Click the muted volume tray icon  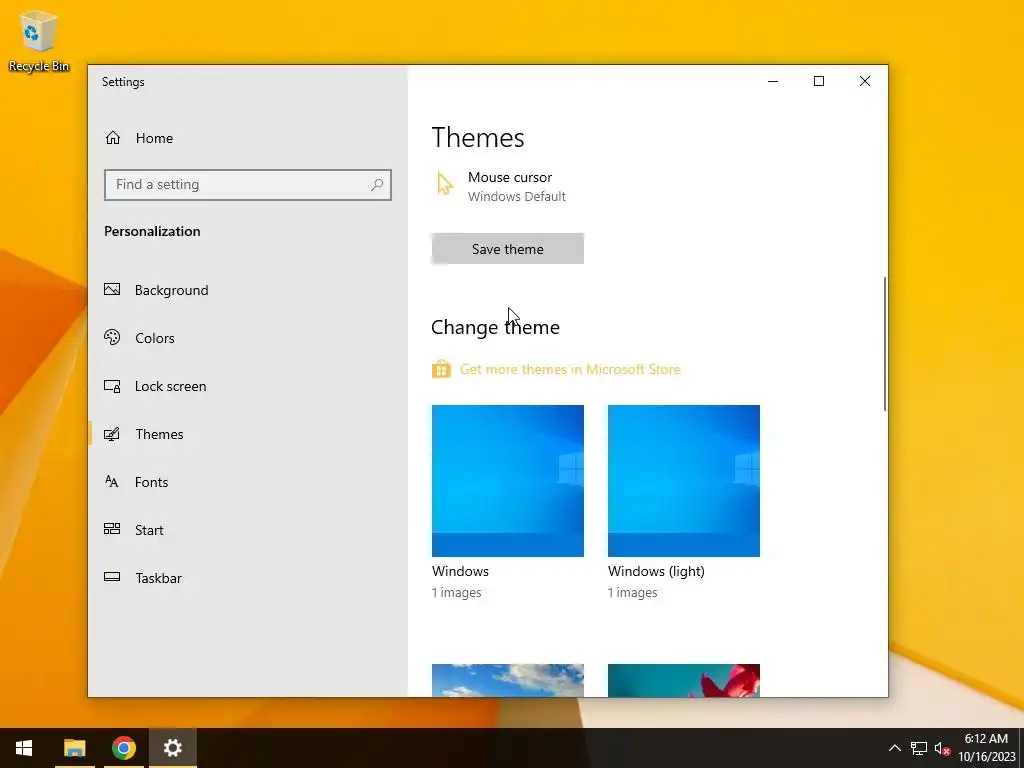tap(942, 748)
